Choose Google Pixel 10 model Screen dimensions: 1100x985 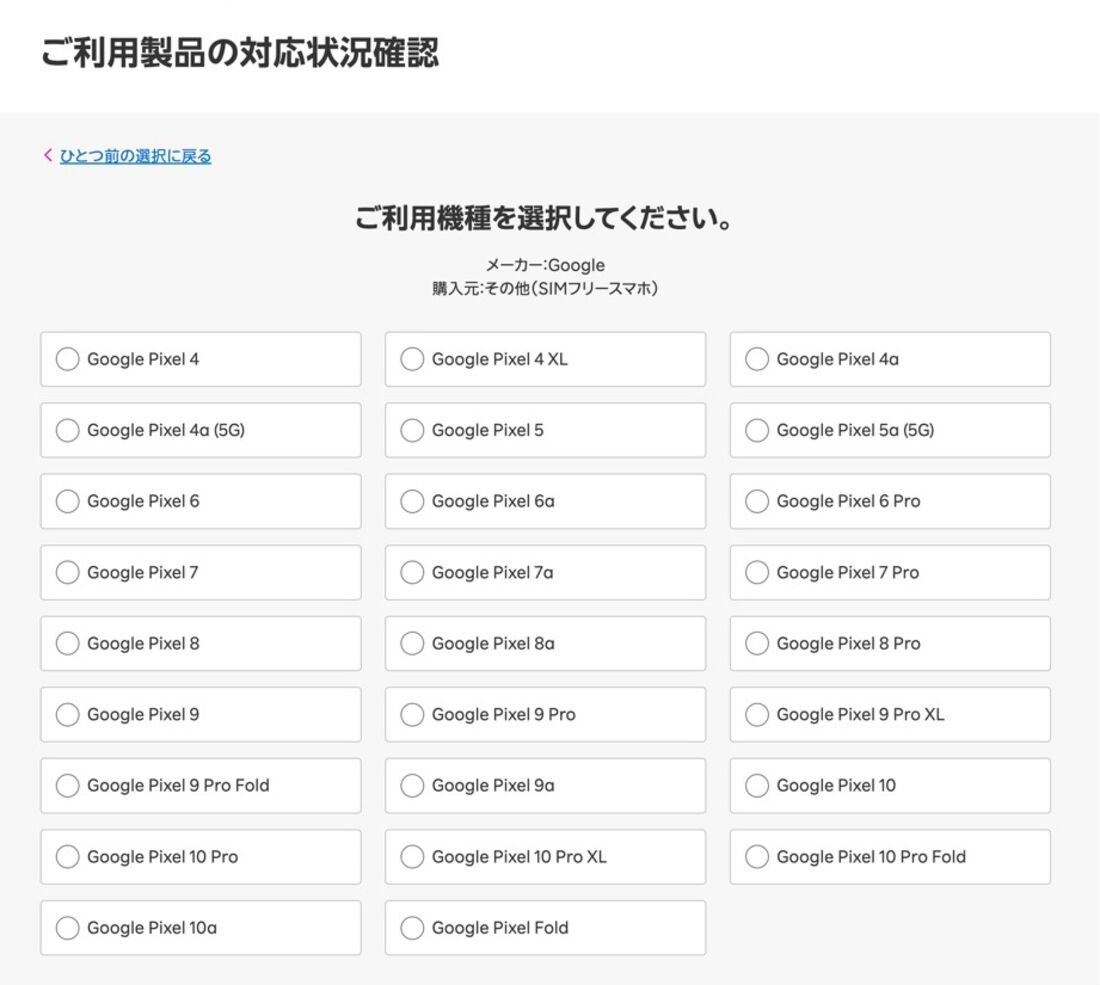pos(890,786)
